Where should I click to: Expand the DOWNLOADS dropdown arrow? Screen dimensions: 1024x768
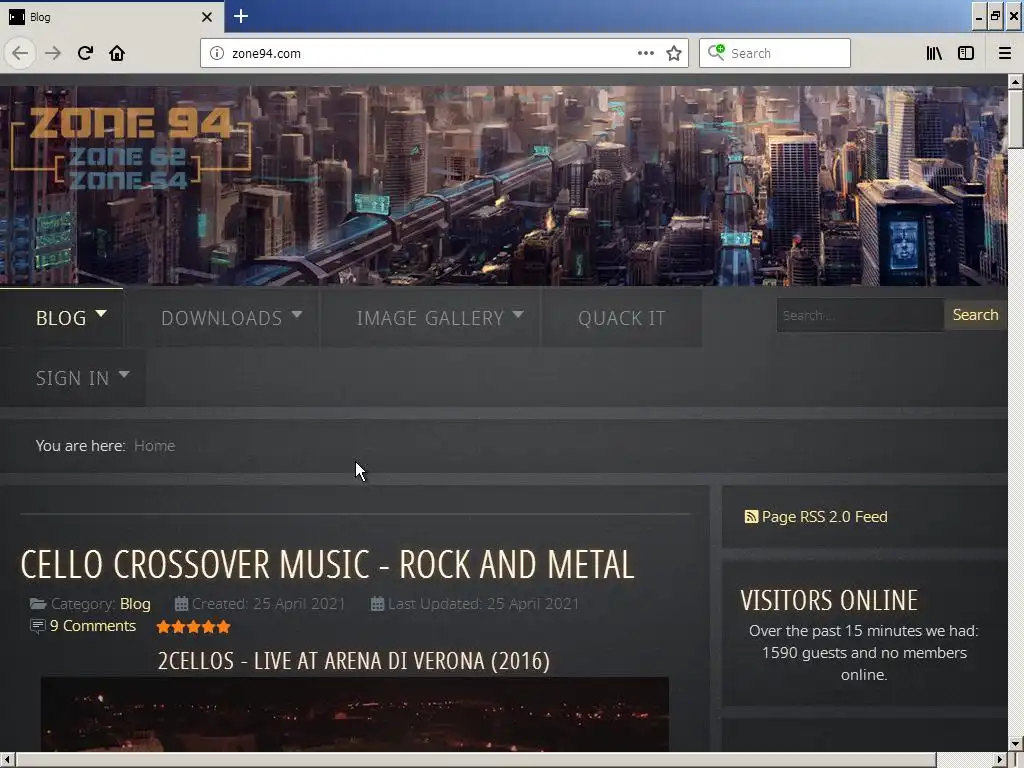[297, 314]
